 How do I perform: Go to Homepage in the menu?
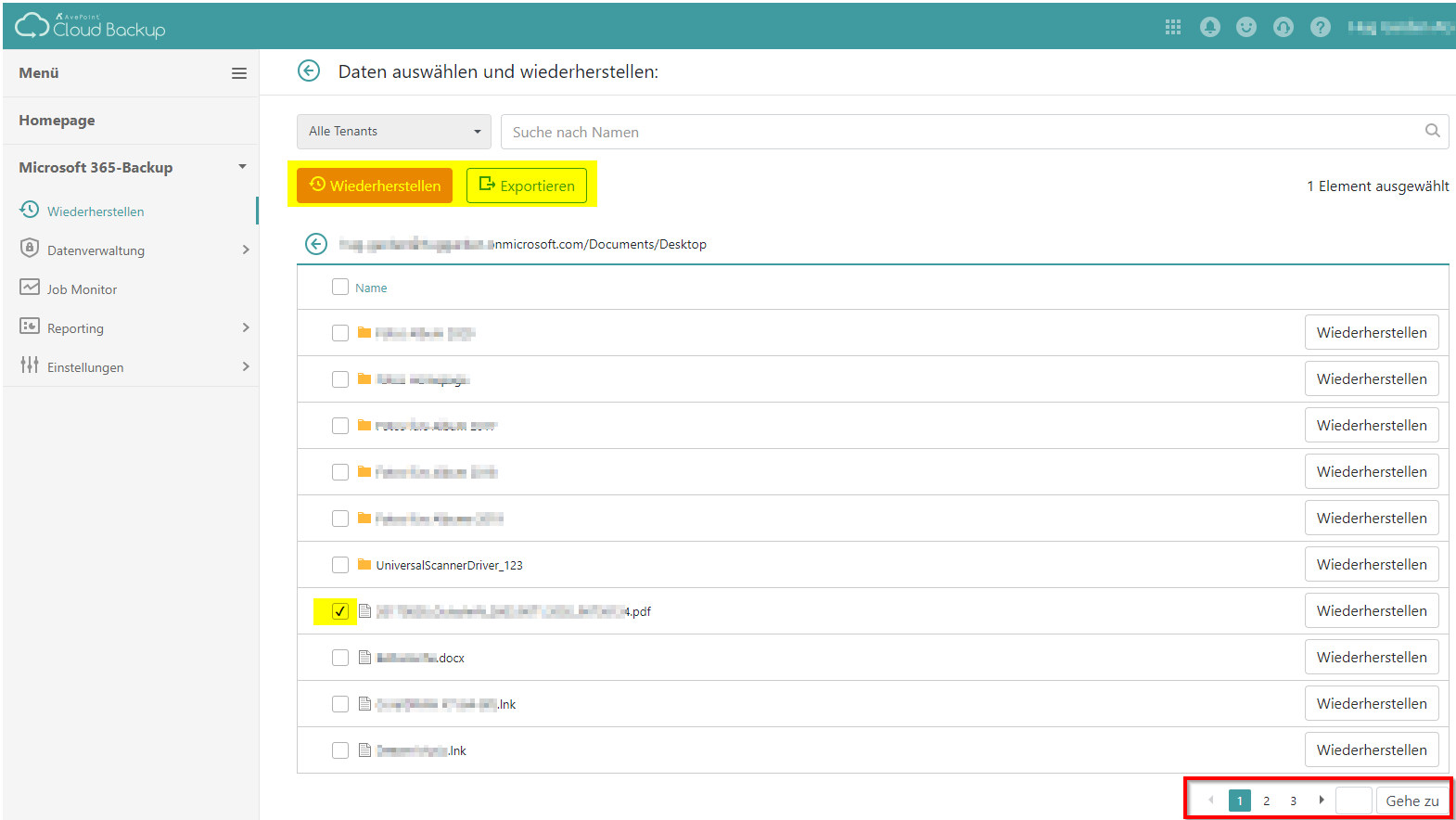(x=57, y=121)
